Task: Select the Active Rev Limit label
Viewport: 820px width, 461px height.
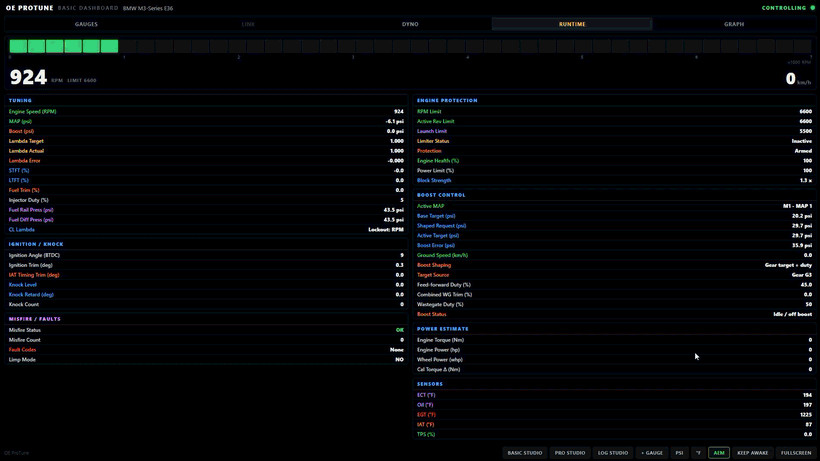Action: (436, 121)
